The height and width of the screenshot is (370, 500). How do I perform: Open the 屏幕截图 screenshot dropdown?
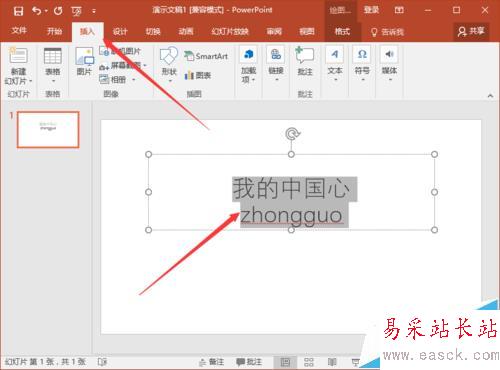pyautogui.click(x=123, y=66)
